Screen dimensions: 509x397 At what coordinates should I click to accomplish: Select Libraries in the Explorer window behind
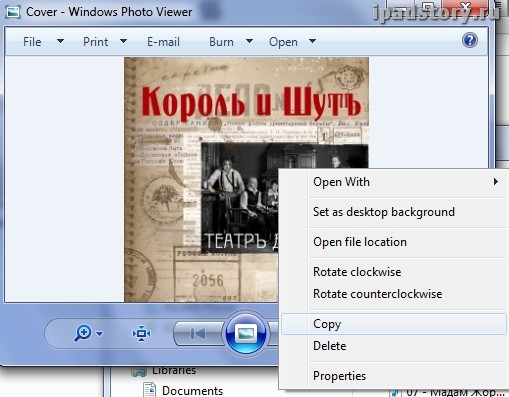(x=174, y=370)
